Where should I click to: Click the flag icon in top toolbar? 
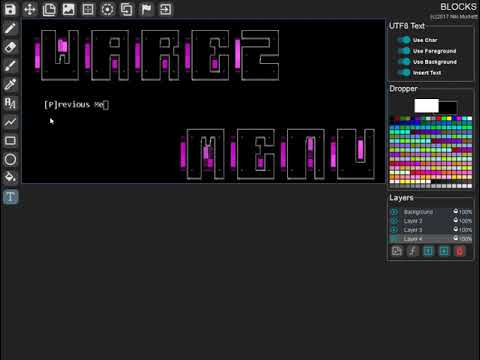click(146, 9)
